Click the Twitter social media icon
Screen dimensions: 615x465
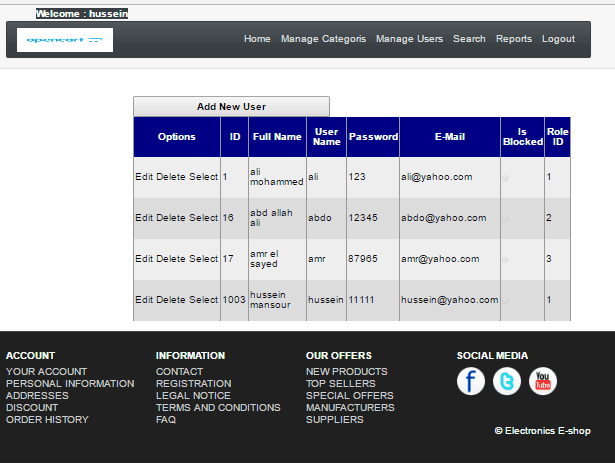pos(507,381)
